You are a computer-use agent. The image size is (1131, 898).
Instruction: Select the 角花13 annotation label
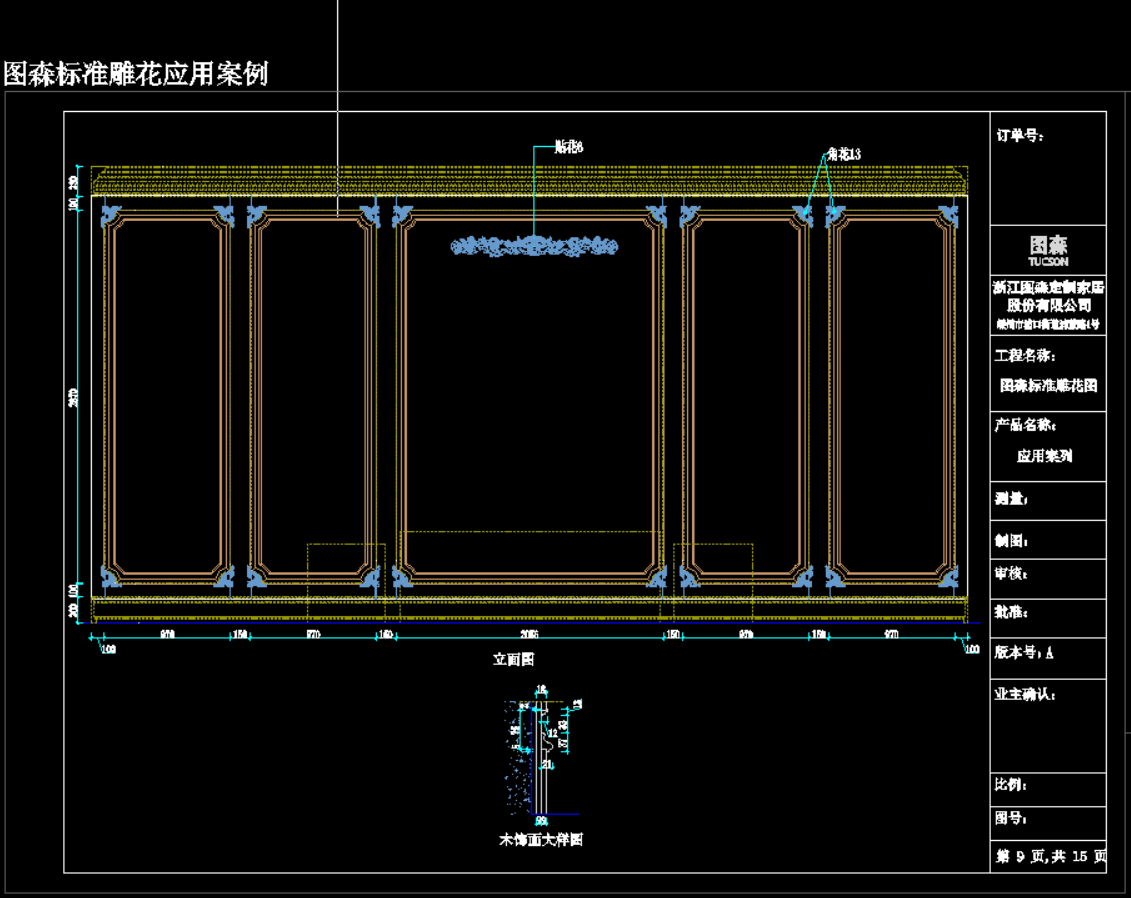(843, 154)
